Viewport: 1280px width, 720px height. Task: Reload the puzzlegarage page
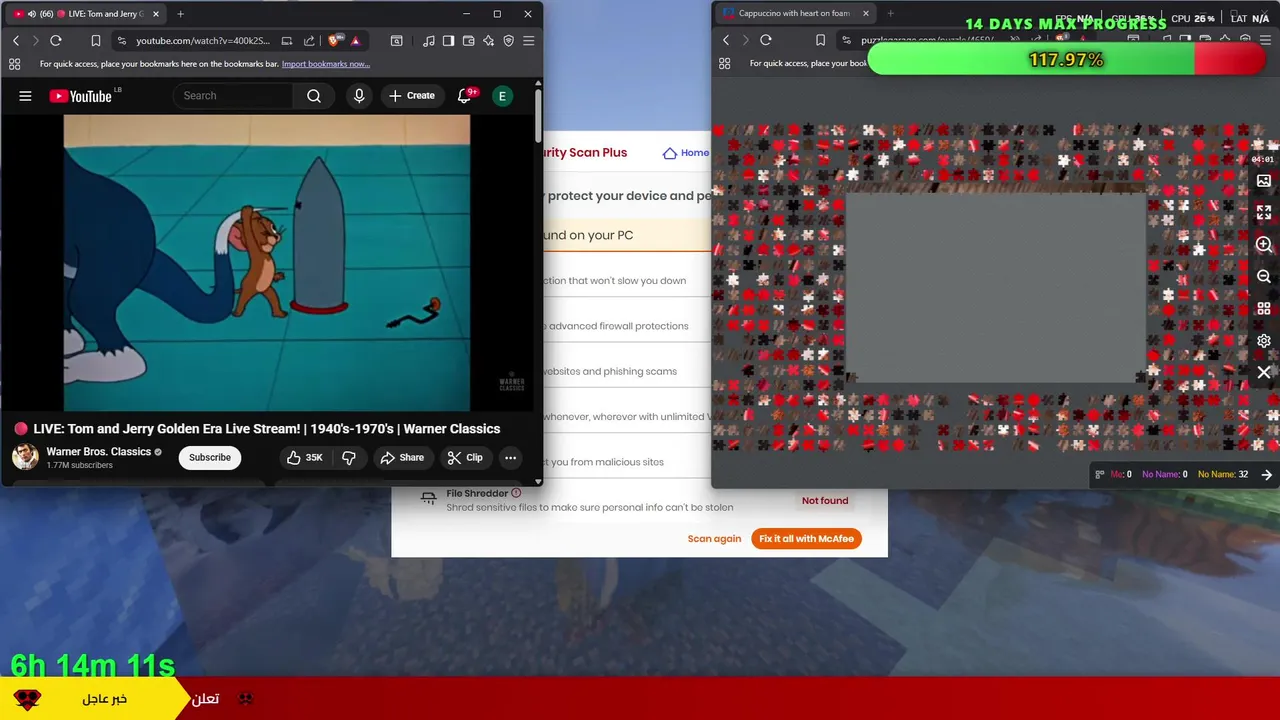766,40
